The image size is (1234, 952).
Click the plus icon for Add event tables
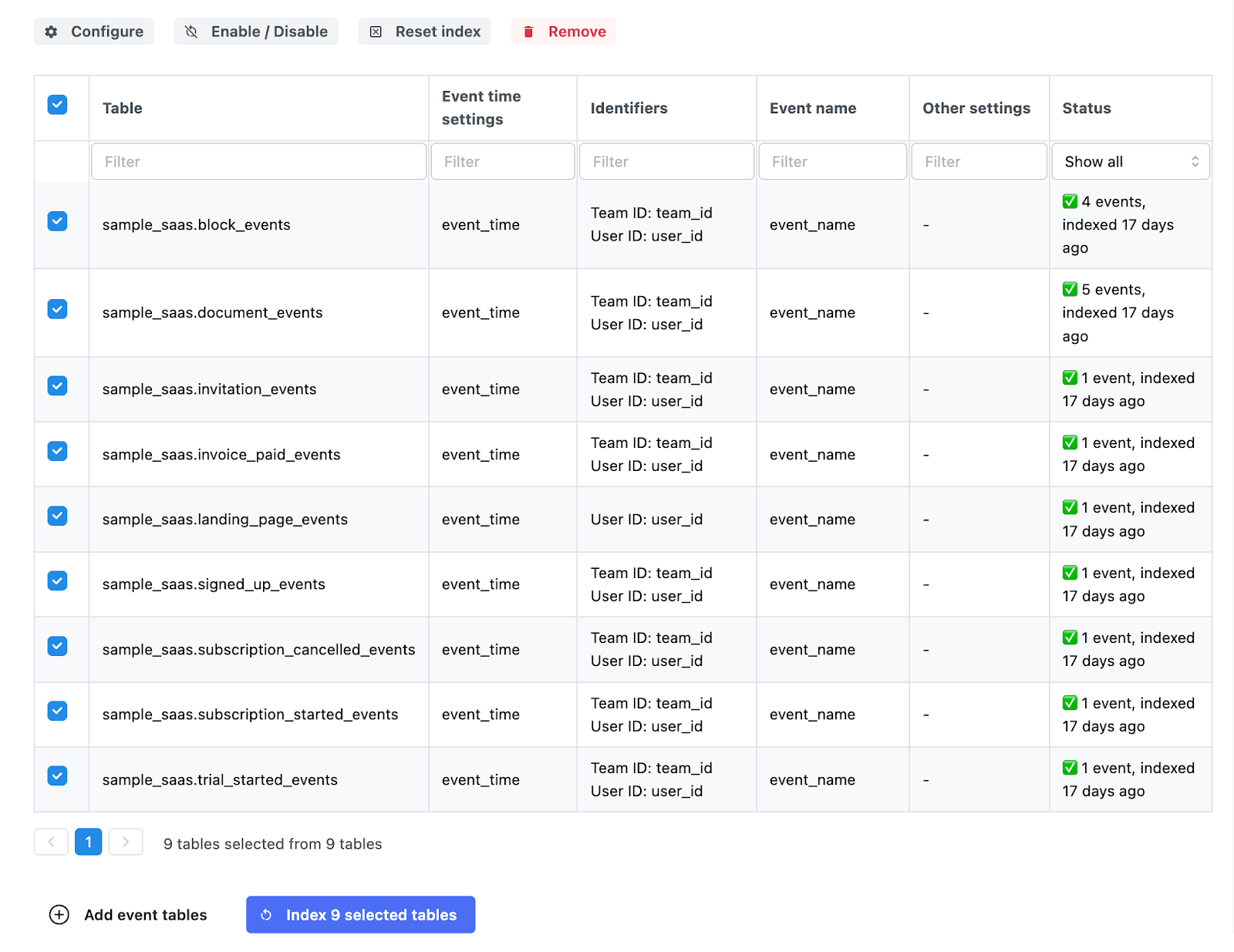click(x=59, y=914)
